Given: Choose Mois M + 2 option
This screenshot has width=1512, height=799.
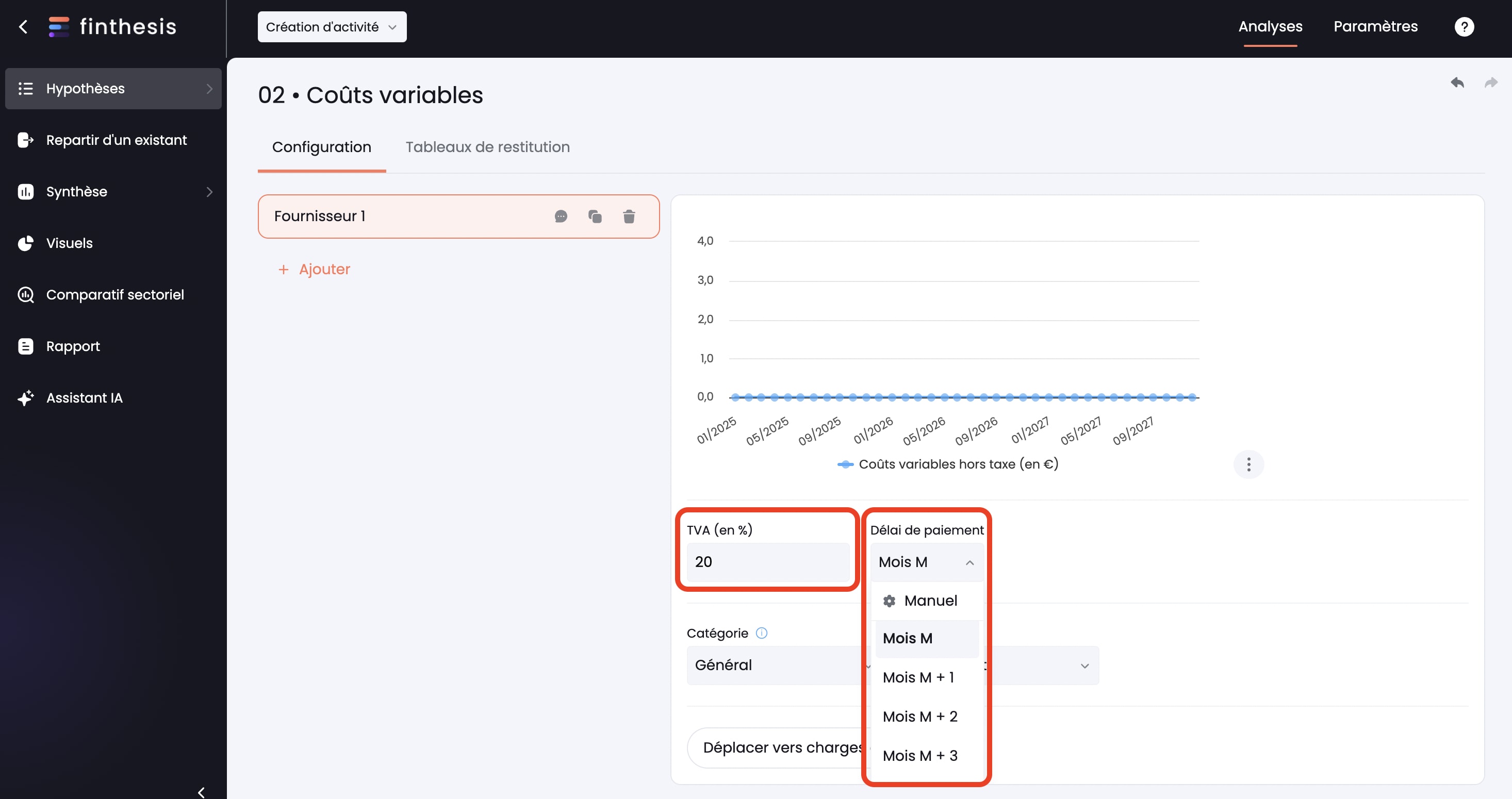Looking at the screenshot, I should 927,717.
